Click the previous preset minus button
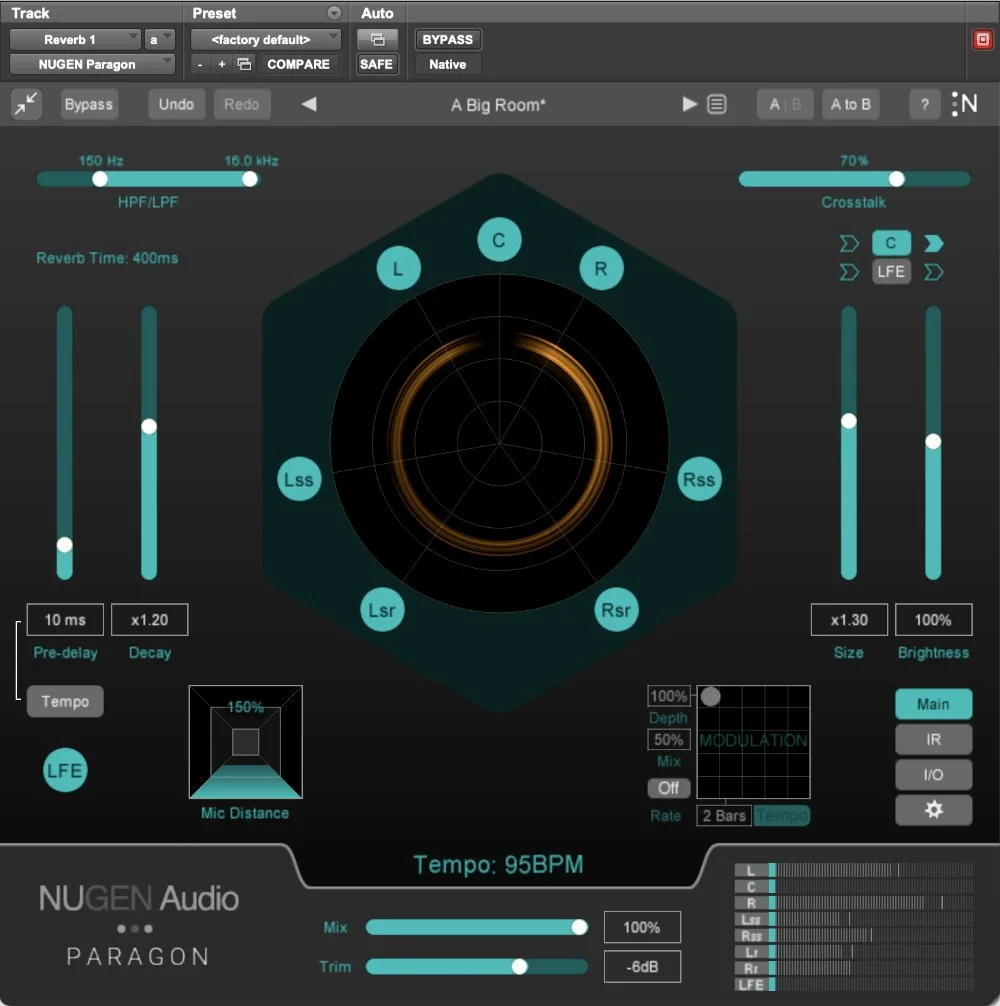This screenshot has width=1000, height=1006. click(200, 64)
